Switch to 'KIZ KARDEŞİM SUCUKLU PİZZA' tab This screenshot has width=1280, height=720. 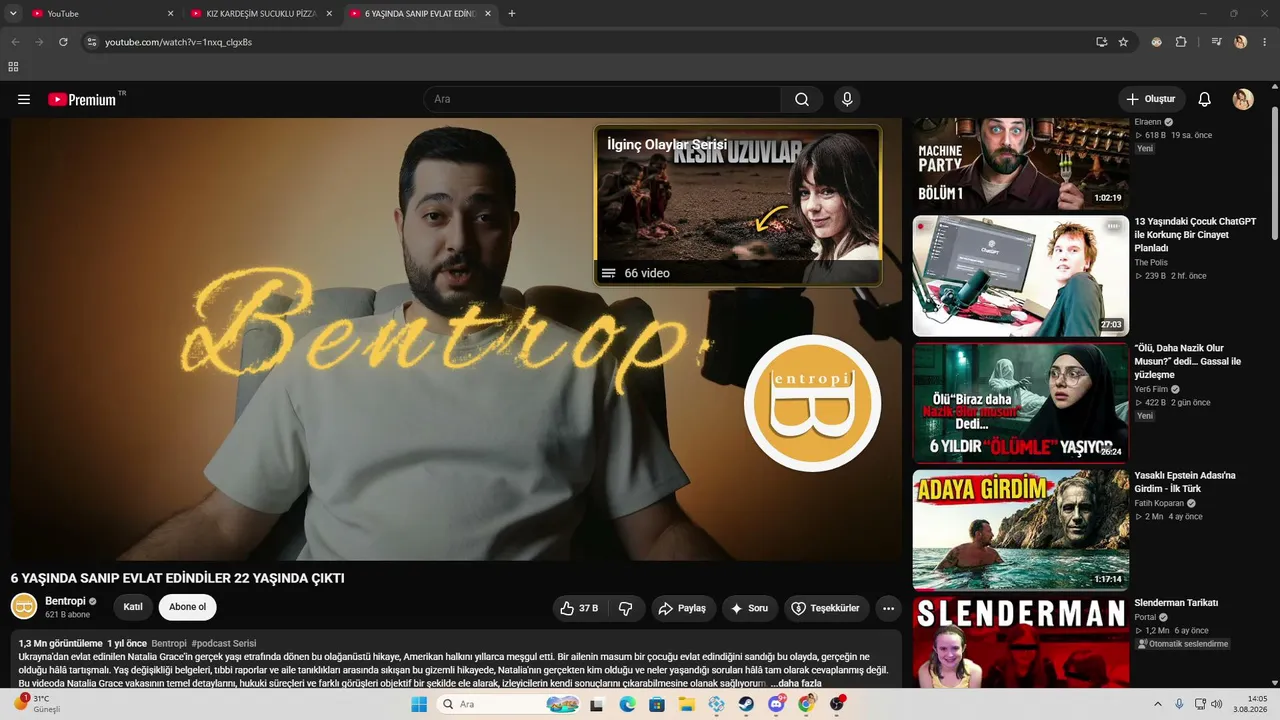coord(260,14)
